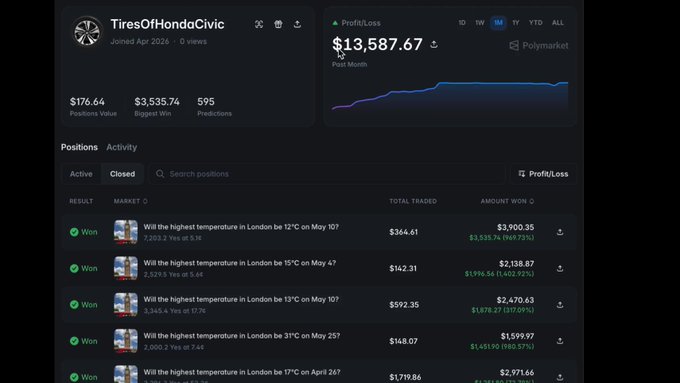
Task: Click the $1,599.97 amount won value
Action: (x=517, y=336)
